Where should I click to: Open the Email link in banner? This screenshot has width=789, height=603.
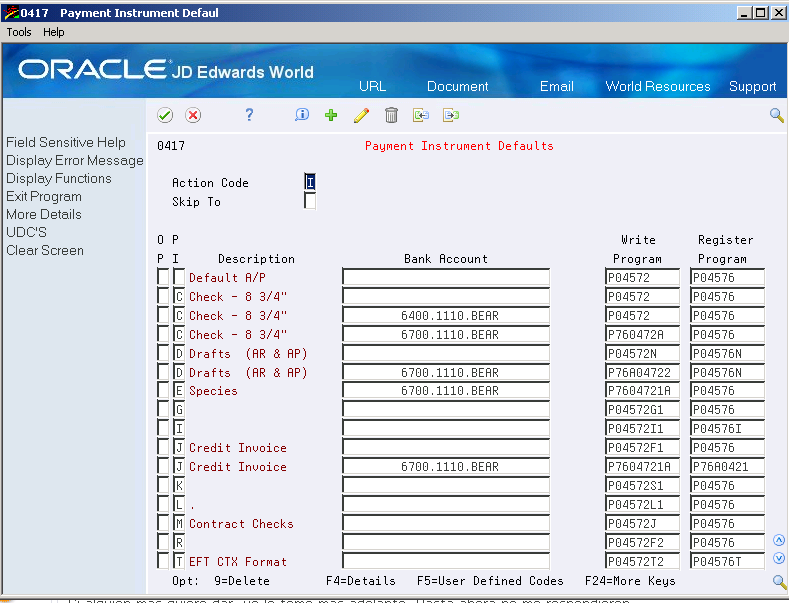pos(557,86)
